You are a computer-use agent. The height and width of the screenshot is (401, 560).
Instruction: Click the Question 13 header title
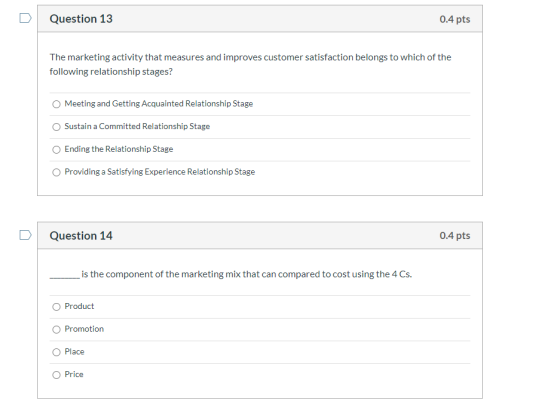(x=81, y=19)
